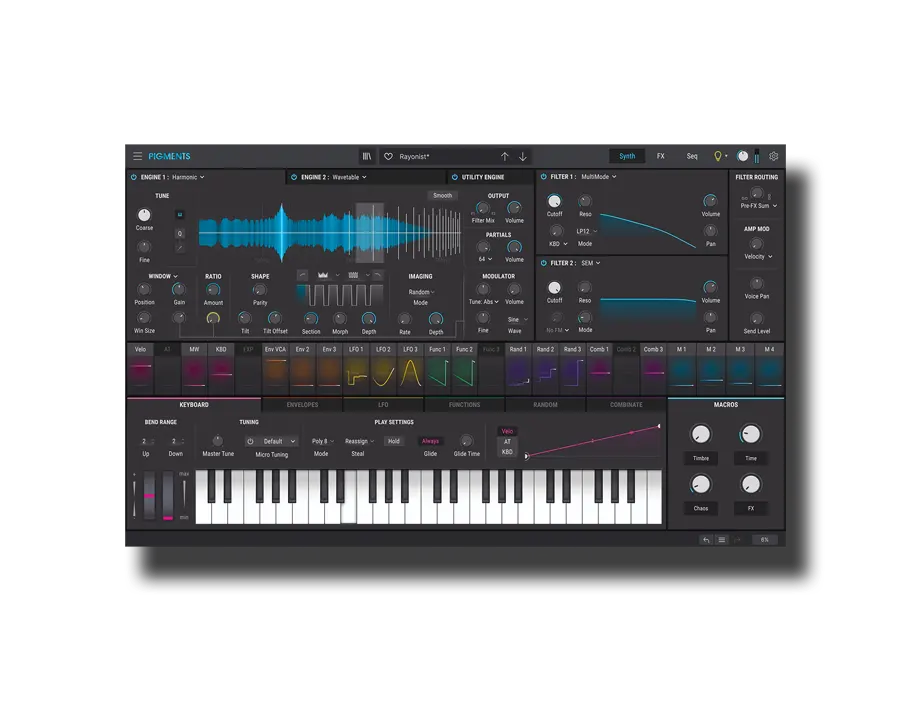Toggle Engine 1 power button
Viewport: 911px width, 707px height.
click(134, 177)
